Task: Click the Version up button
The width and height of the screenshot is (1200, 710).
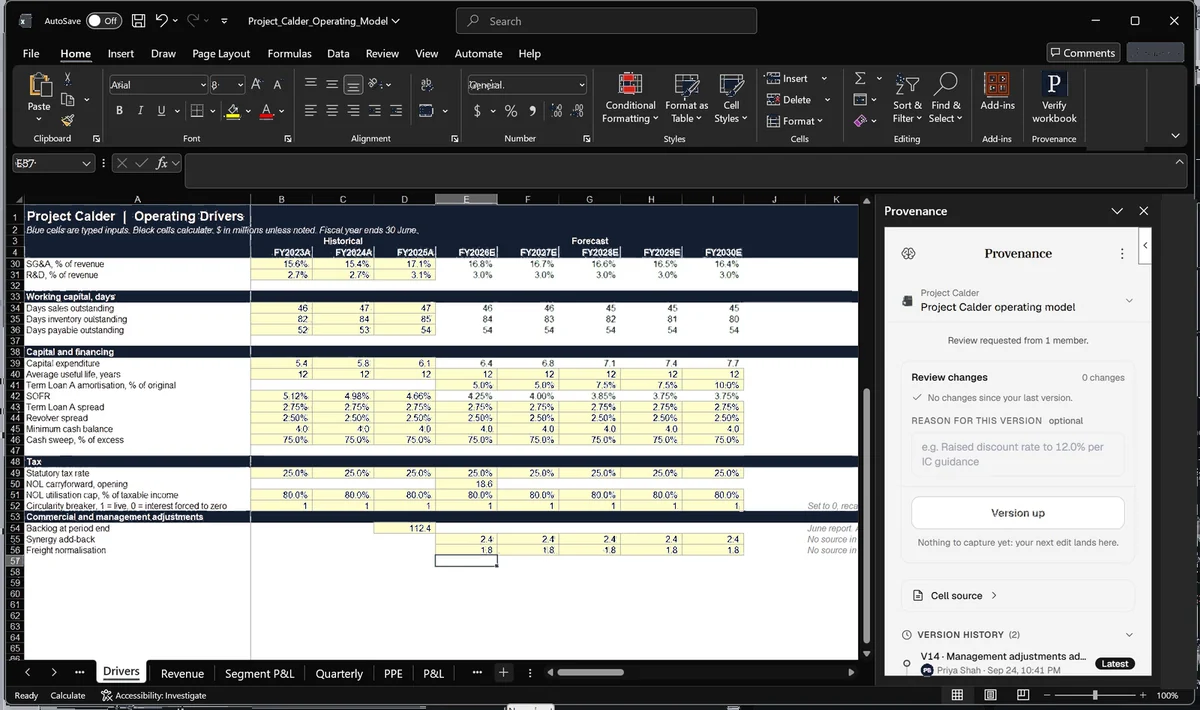Action: pyautogui.click(x=1018, y=513)
